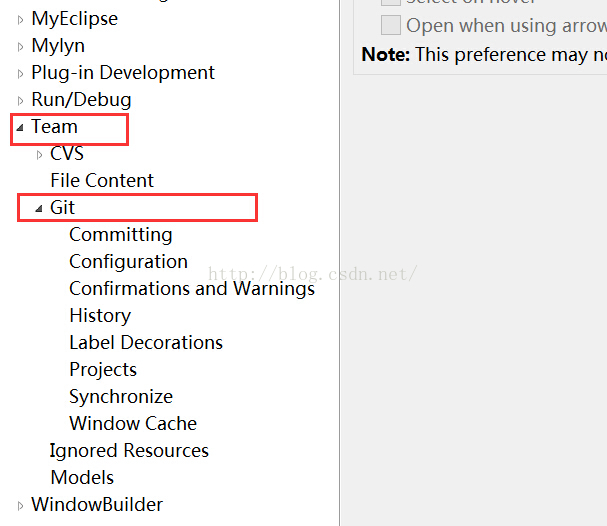Toggle Open when using arrow keys checkbox

[x=391, y=25]
